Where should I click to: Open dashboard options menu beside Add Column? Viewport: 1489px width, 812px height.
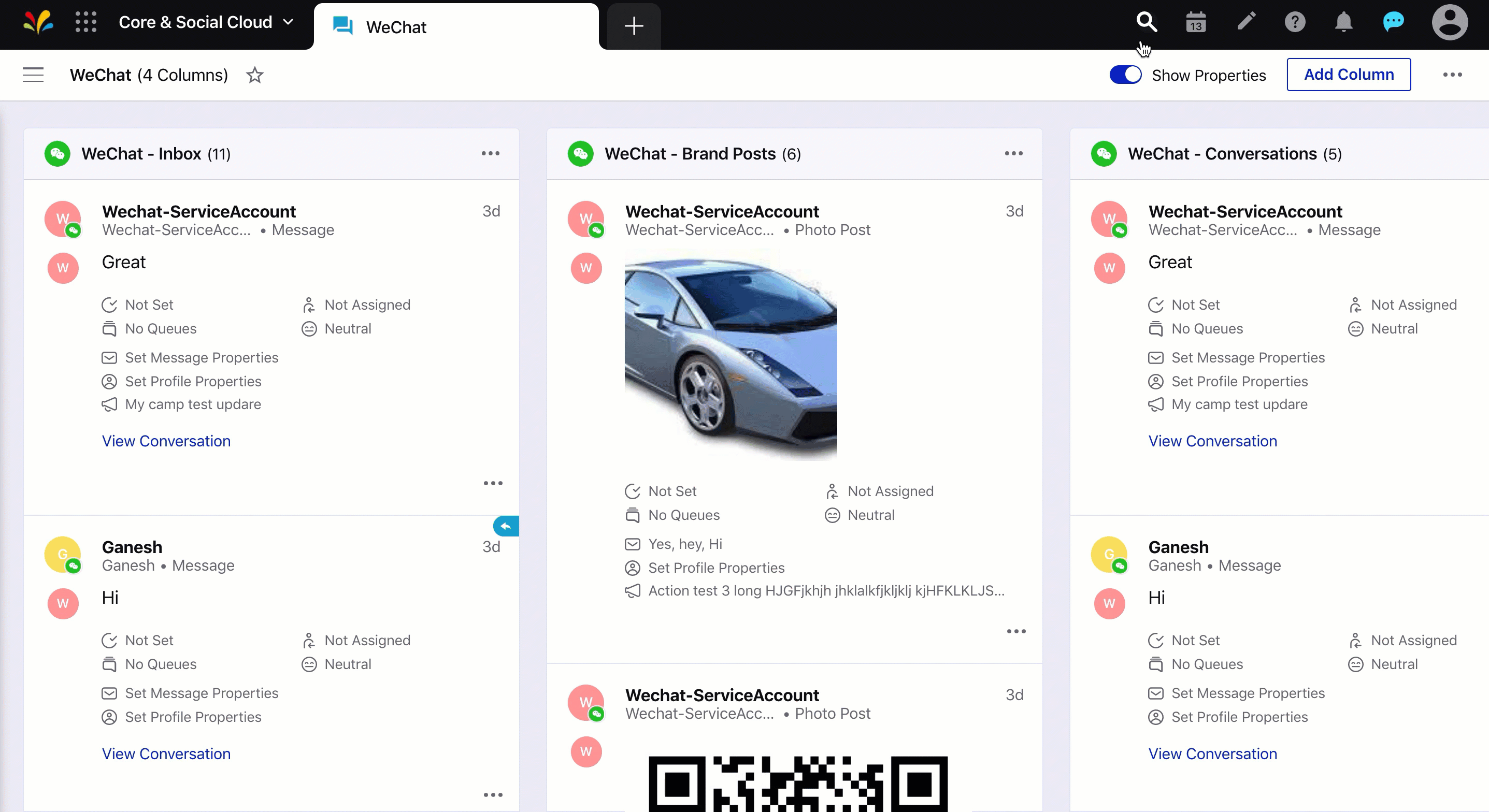(1452, 75)
